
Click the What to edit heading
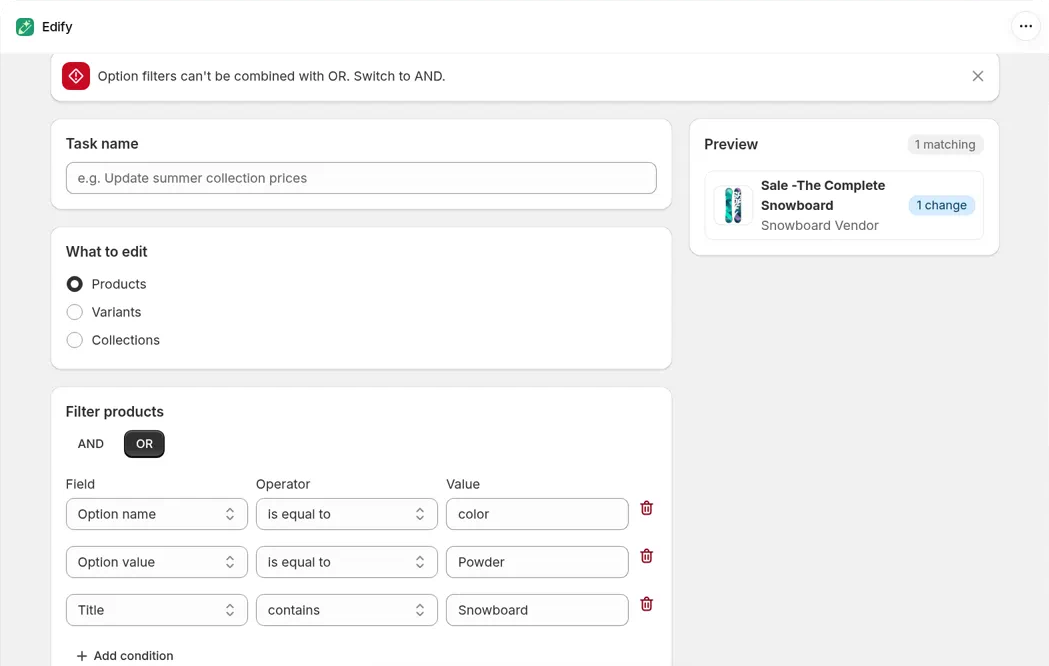tap(106, 252)
